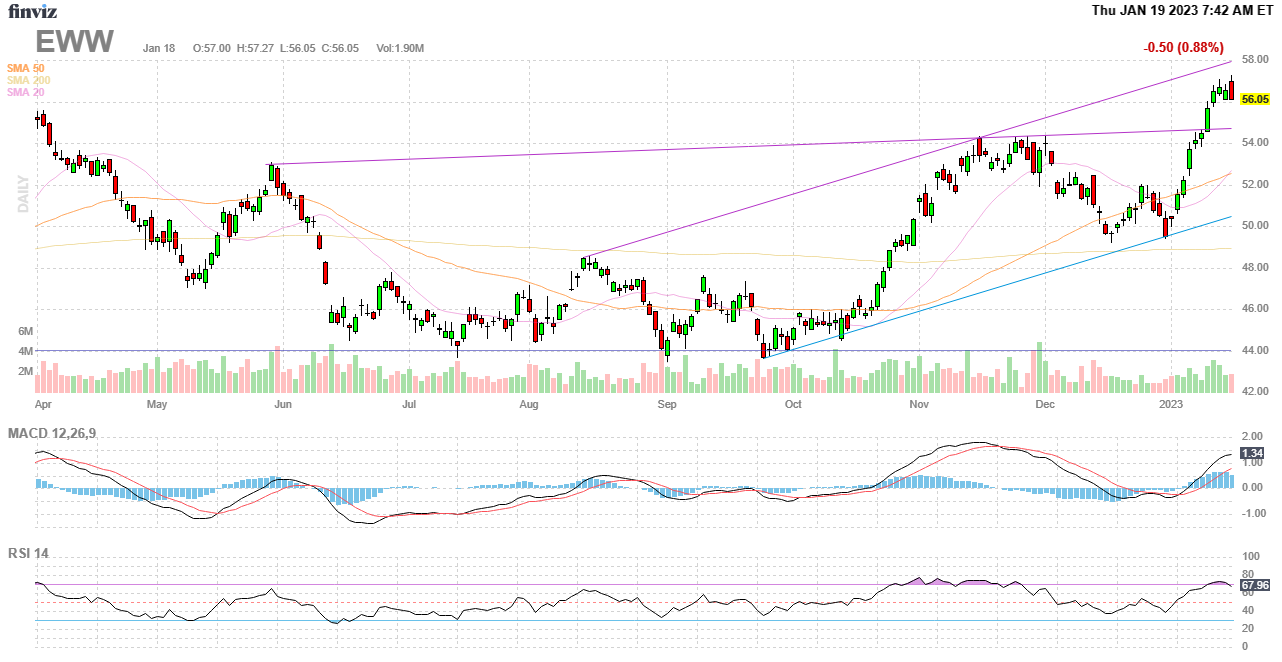Click the Jan 18 date readout

(x=159, y=48)
